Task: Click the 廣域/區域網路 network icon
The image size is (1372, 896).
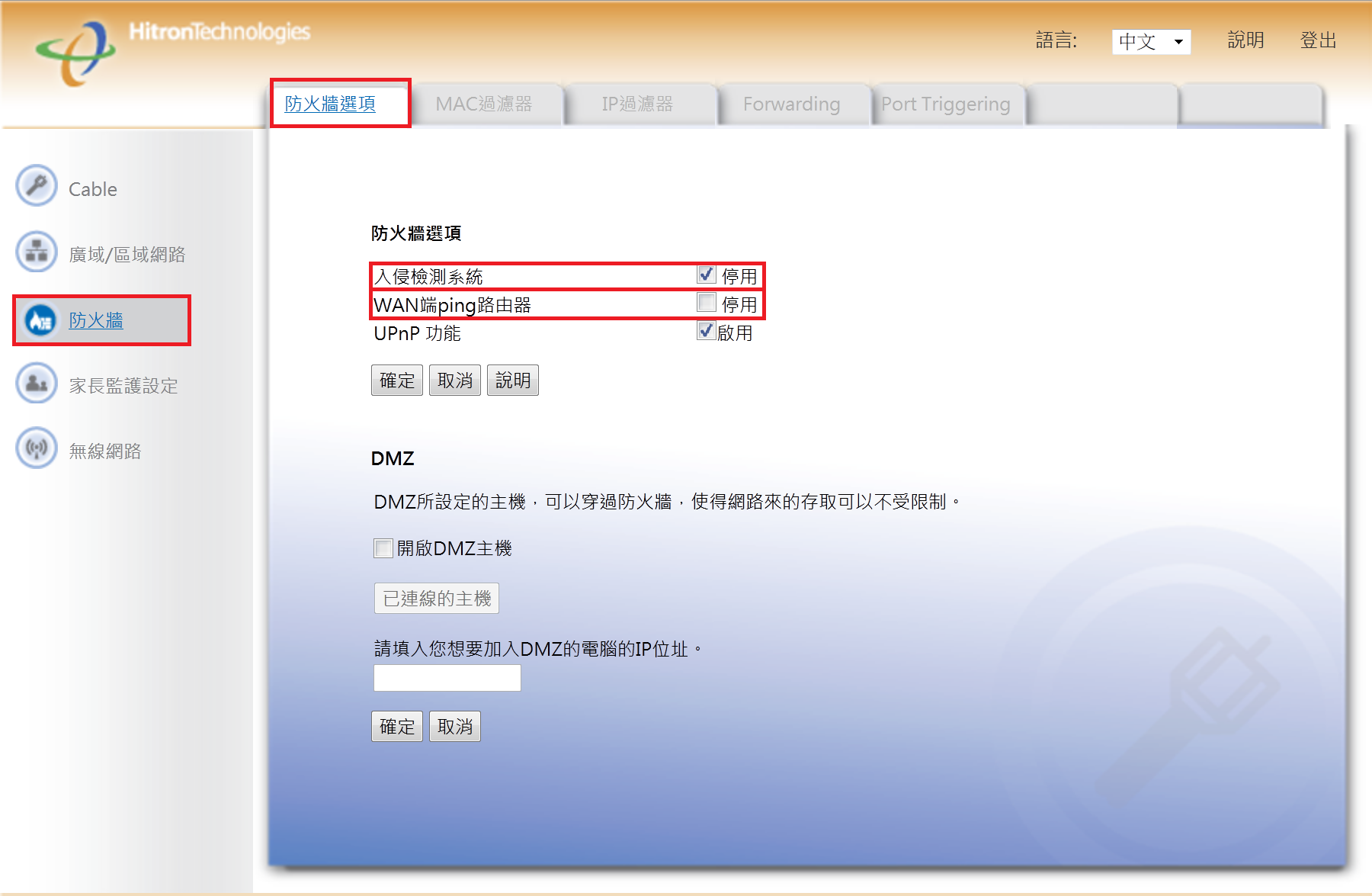Action: tap(37, 252)
